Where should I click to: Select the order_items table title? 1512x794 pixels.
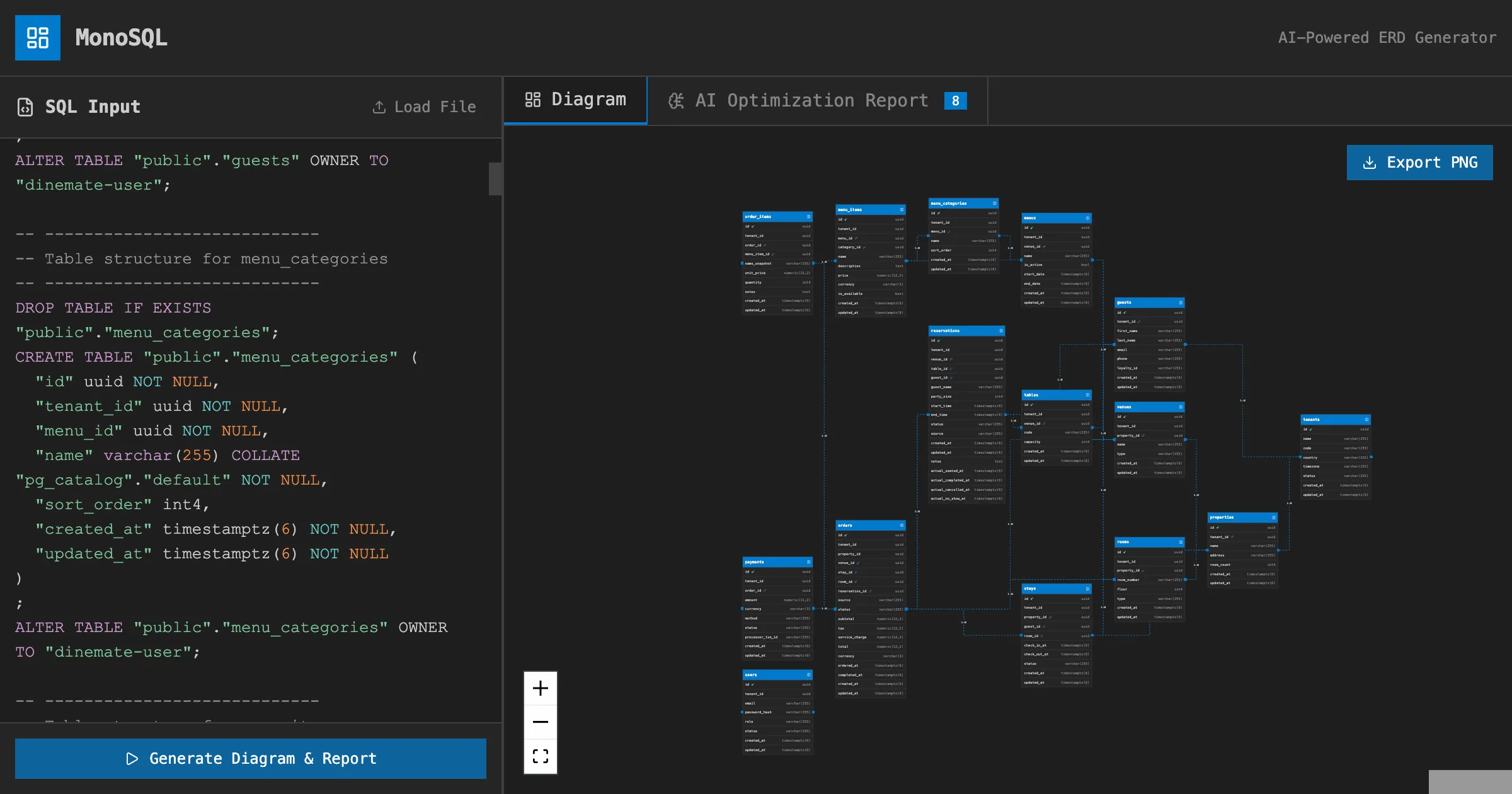click(758, 217)
